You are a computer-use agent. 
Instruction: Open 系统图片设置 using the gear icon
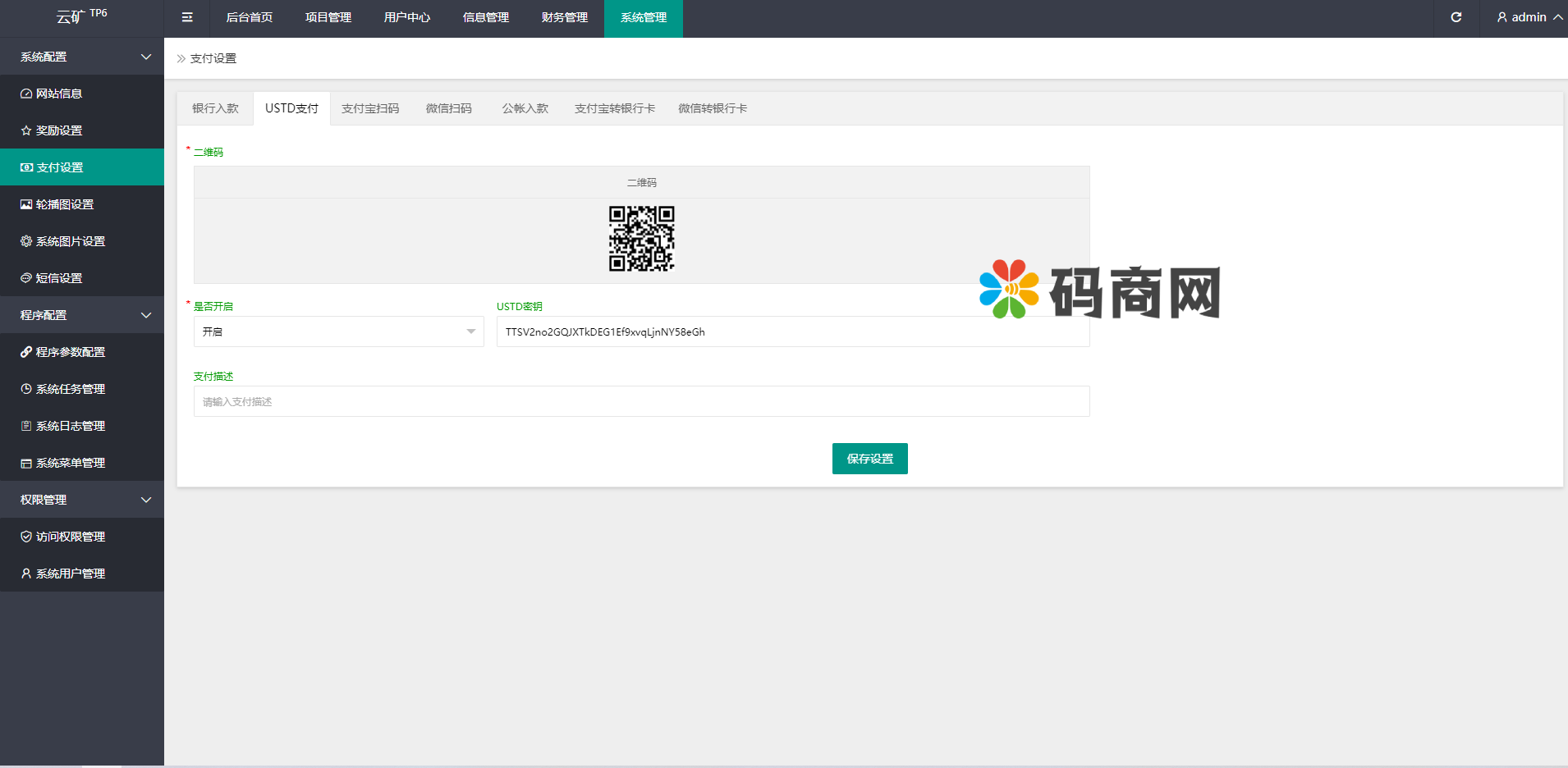tap(25, 240)
